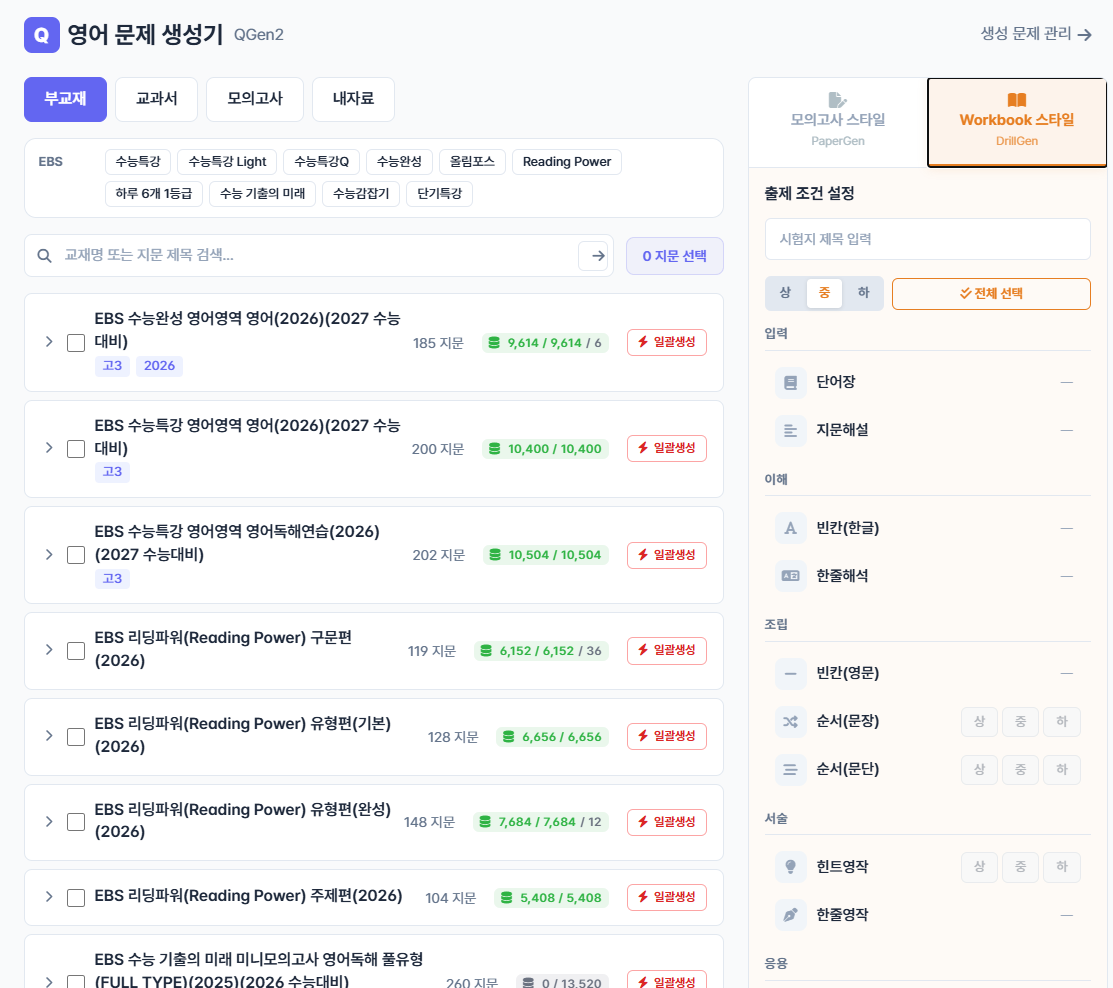Click the 전체 선택 button

pos(991,294)
